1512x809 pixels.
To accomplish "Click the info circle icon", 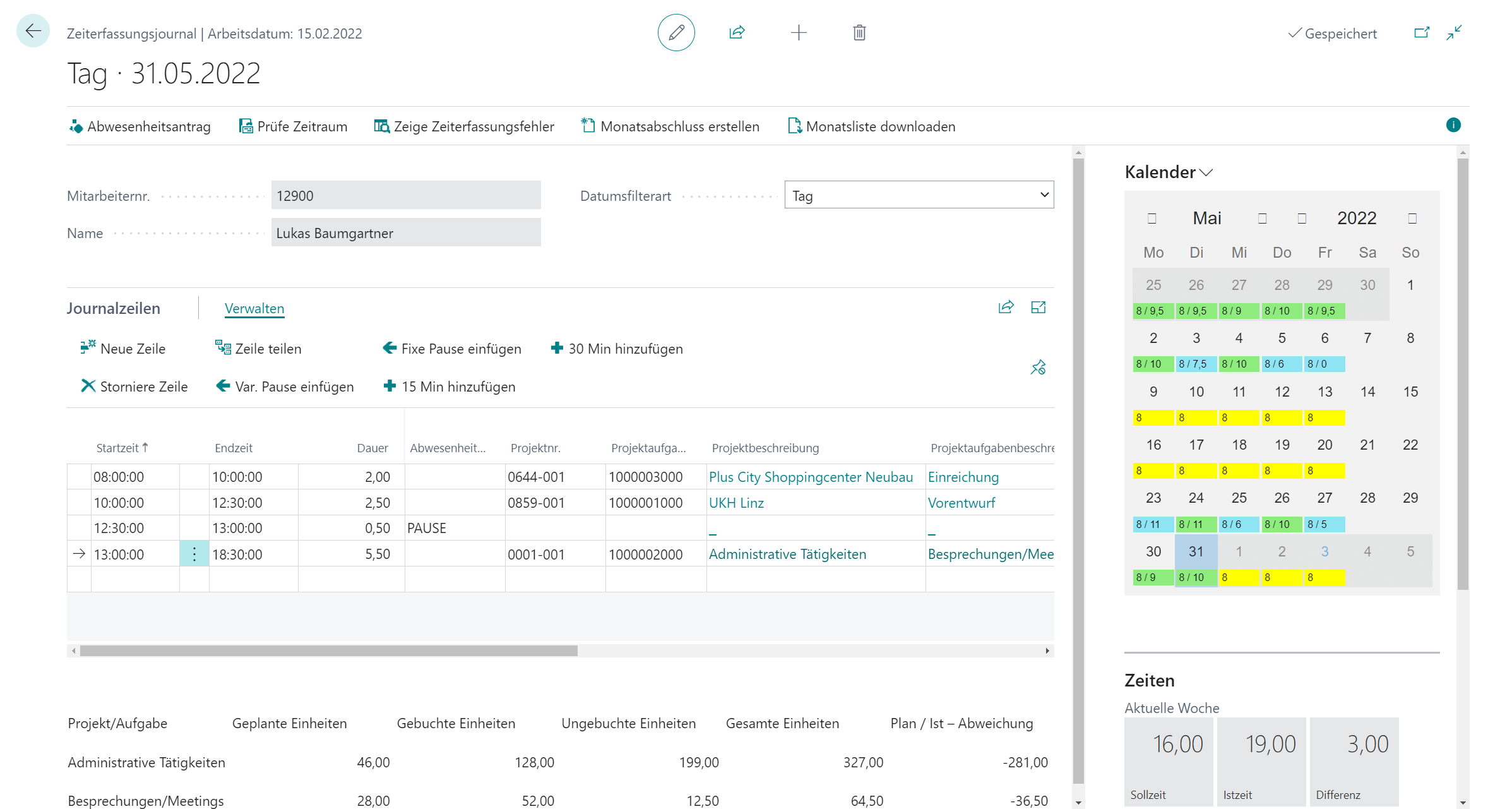I will point(1453,125).
